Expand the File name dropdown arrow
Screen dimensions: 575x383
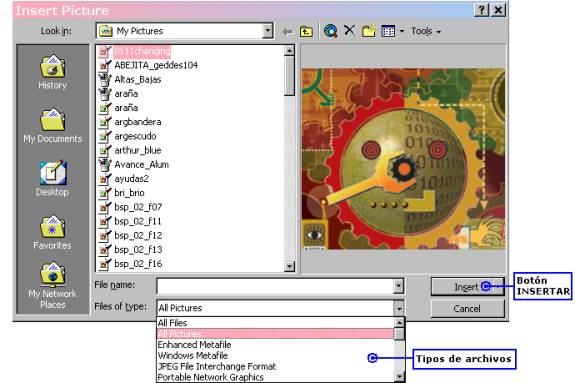(x=399, y=286)
